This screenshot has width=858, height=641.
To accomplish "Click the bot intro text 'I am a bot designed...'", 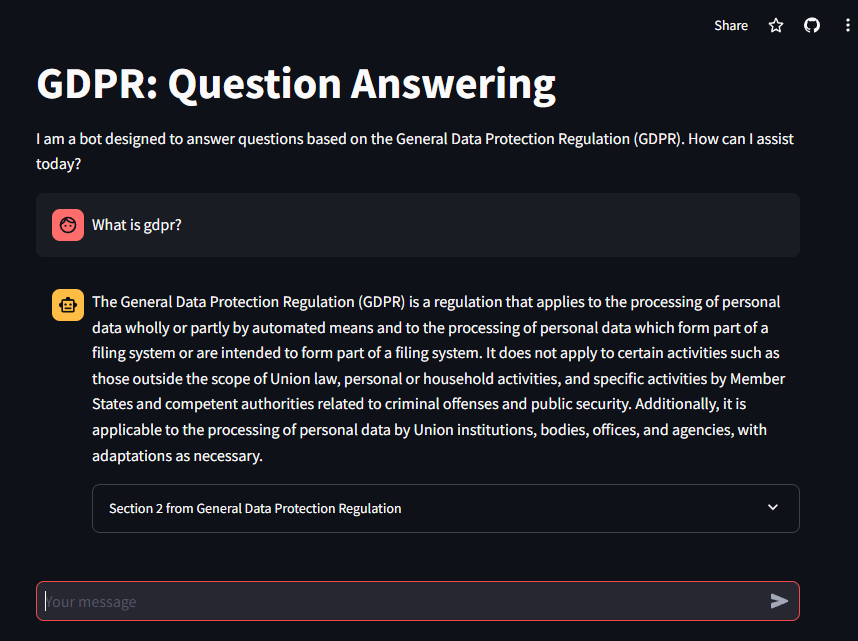I will 415,151.
